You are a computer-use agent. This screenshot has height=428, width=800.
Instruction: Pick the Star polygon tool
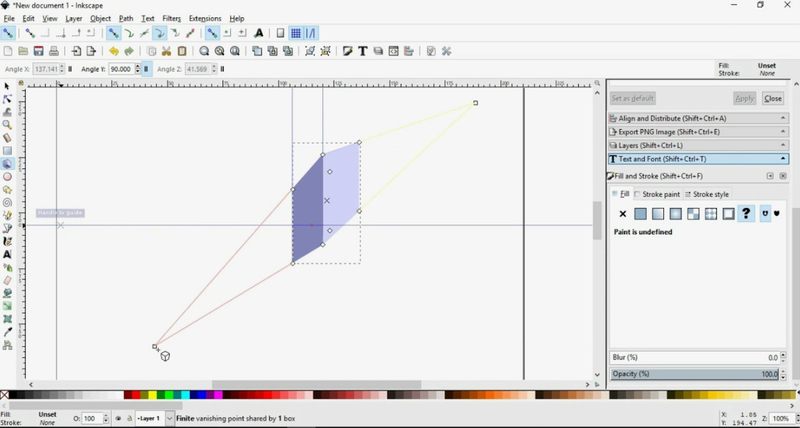[x=7, y=190]
